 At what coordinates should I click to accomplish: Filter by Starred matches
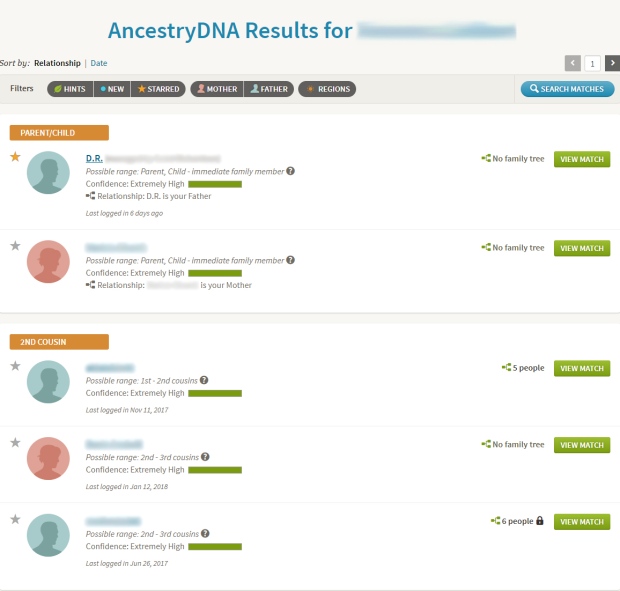158,89
